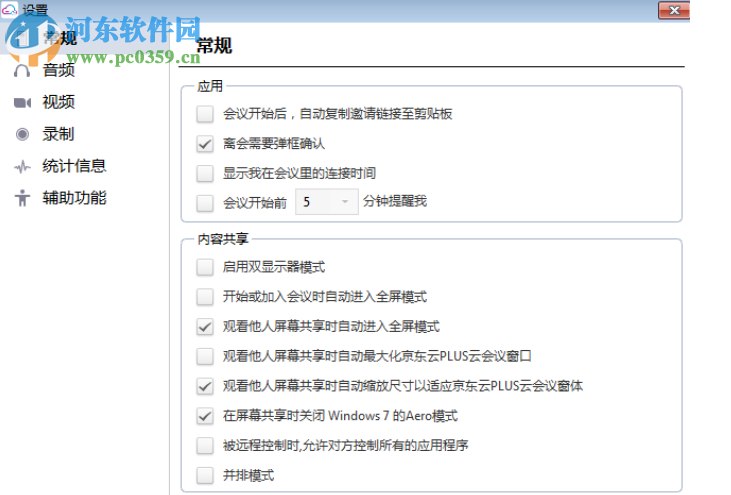Enable 显示我在会议里的连接时间 checkbox
Screen dimensions: 731x495
coord(205,173)
